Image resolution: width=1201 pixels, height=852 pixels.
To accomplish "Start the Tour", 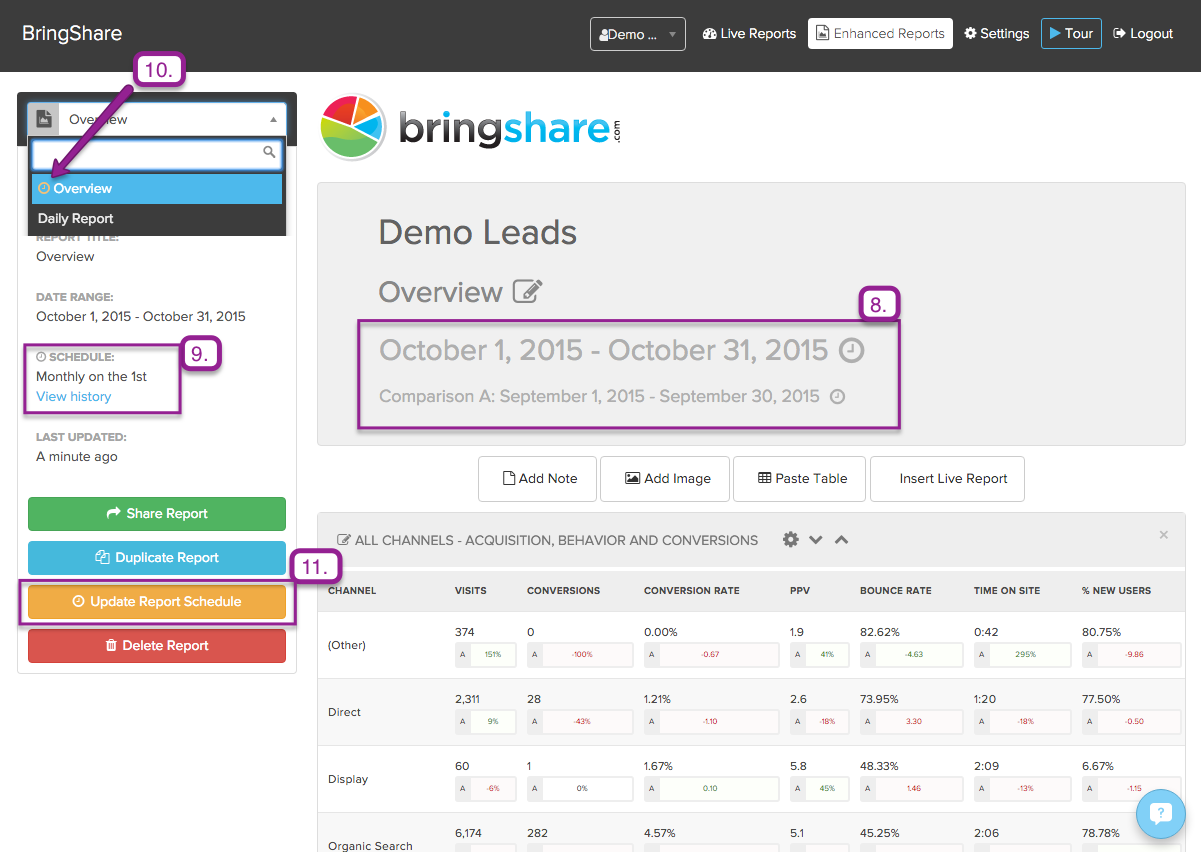I will (1071, 34).
